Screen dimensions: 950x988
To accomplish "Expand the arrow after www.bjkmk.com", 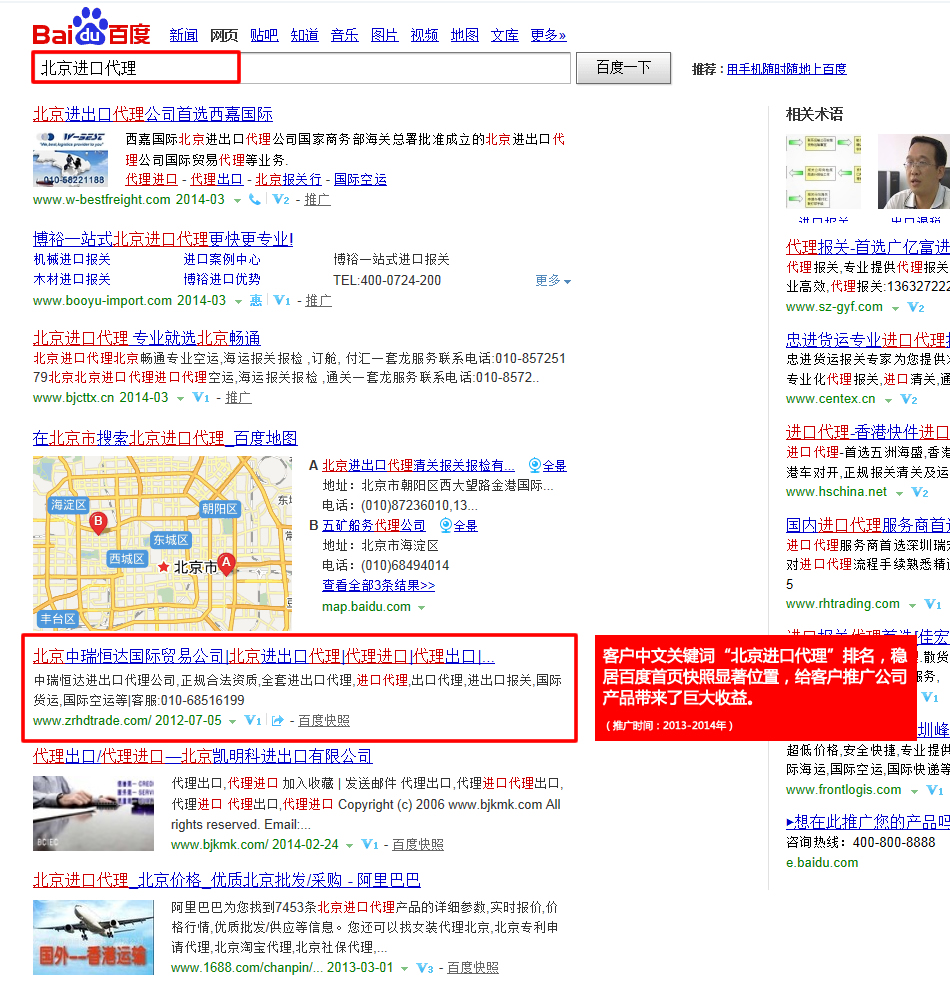I will (350, 846).
